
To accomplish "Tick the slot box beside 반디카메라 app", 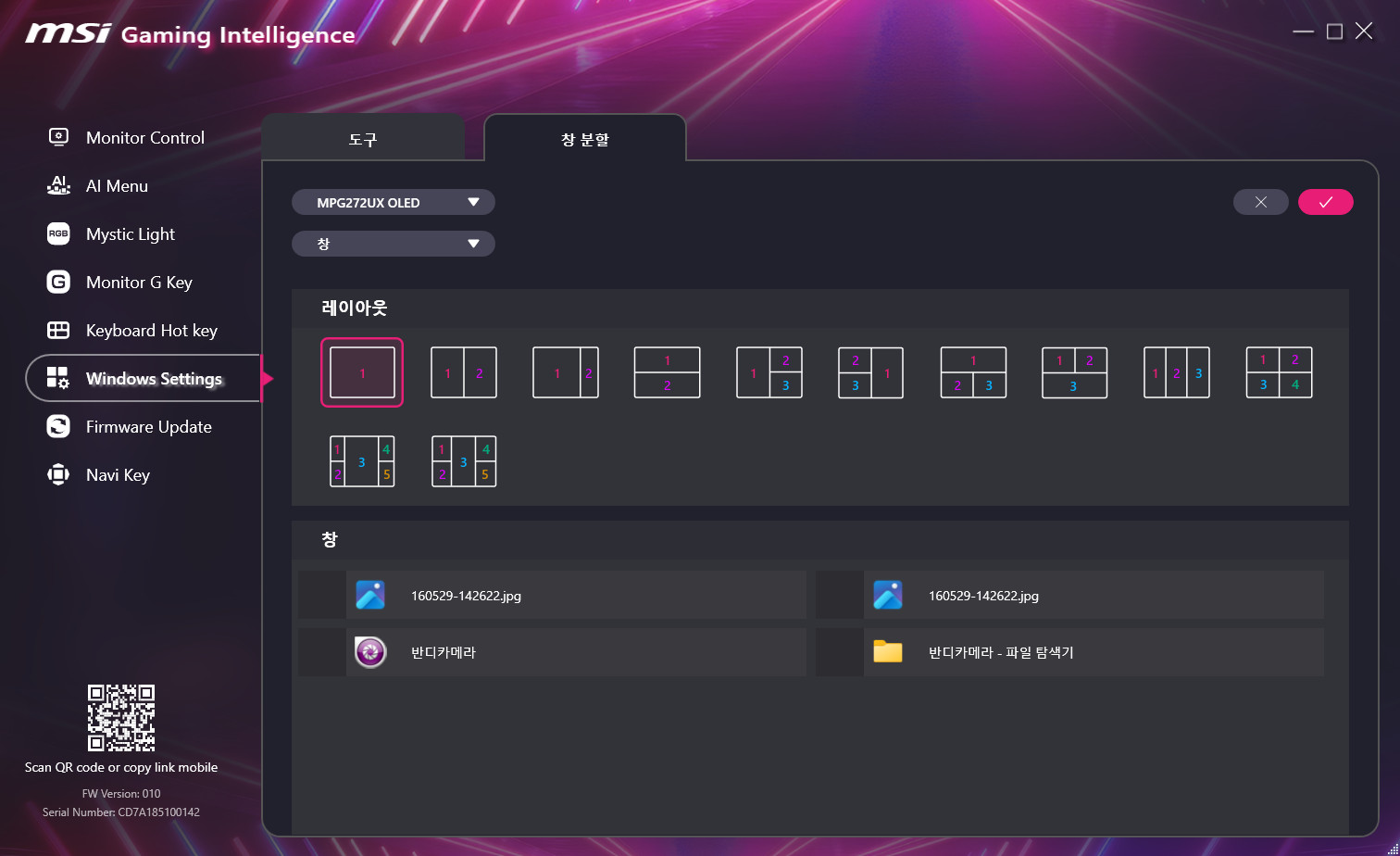I will (322, 652).
